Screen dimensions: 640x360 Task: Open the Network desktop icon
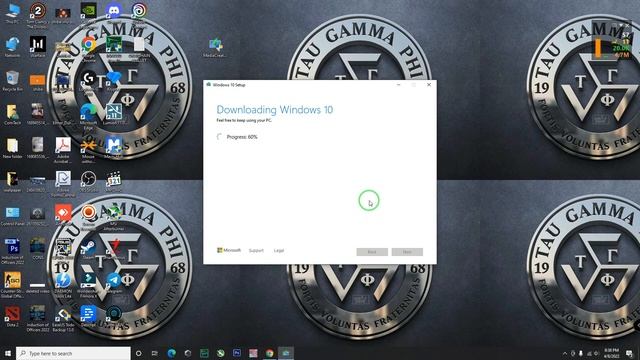point(12,47)
